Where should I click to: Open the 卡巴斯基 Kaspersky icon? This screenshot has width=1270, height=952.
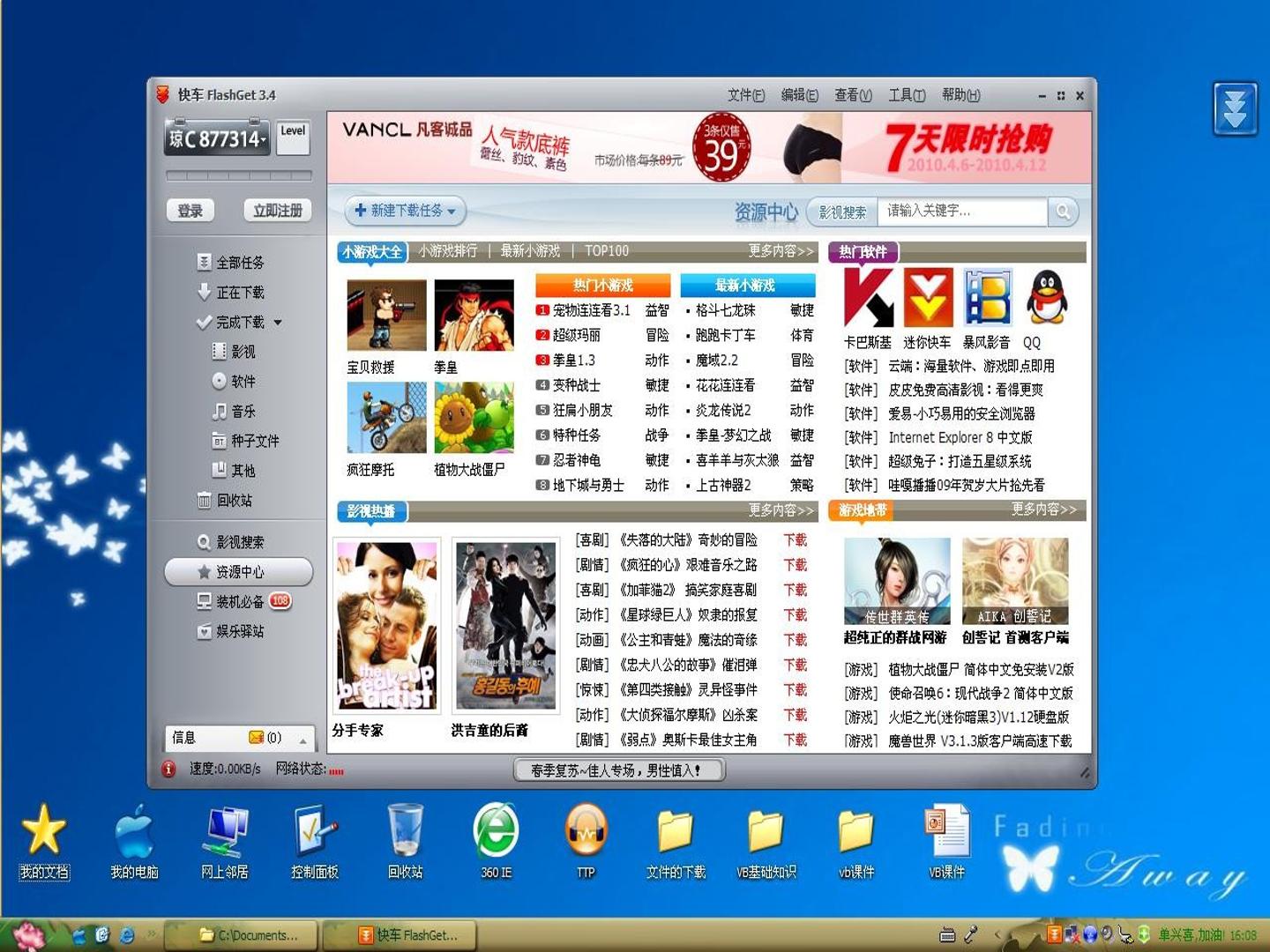coord(869,298)
